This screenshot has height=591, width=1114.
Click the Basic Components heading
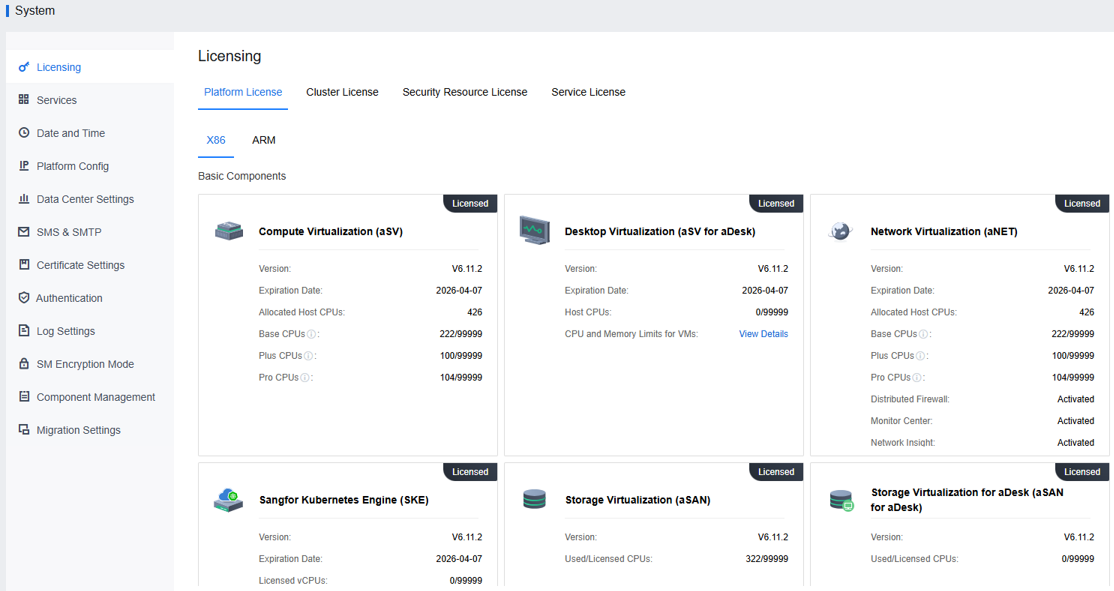pos(242,176)
